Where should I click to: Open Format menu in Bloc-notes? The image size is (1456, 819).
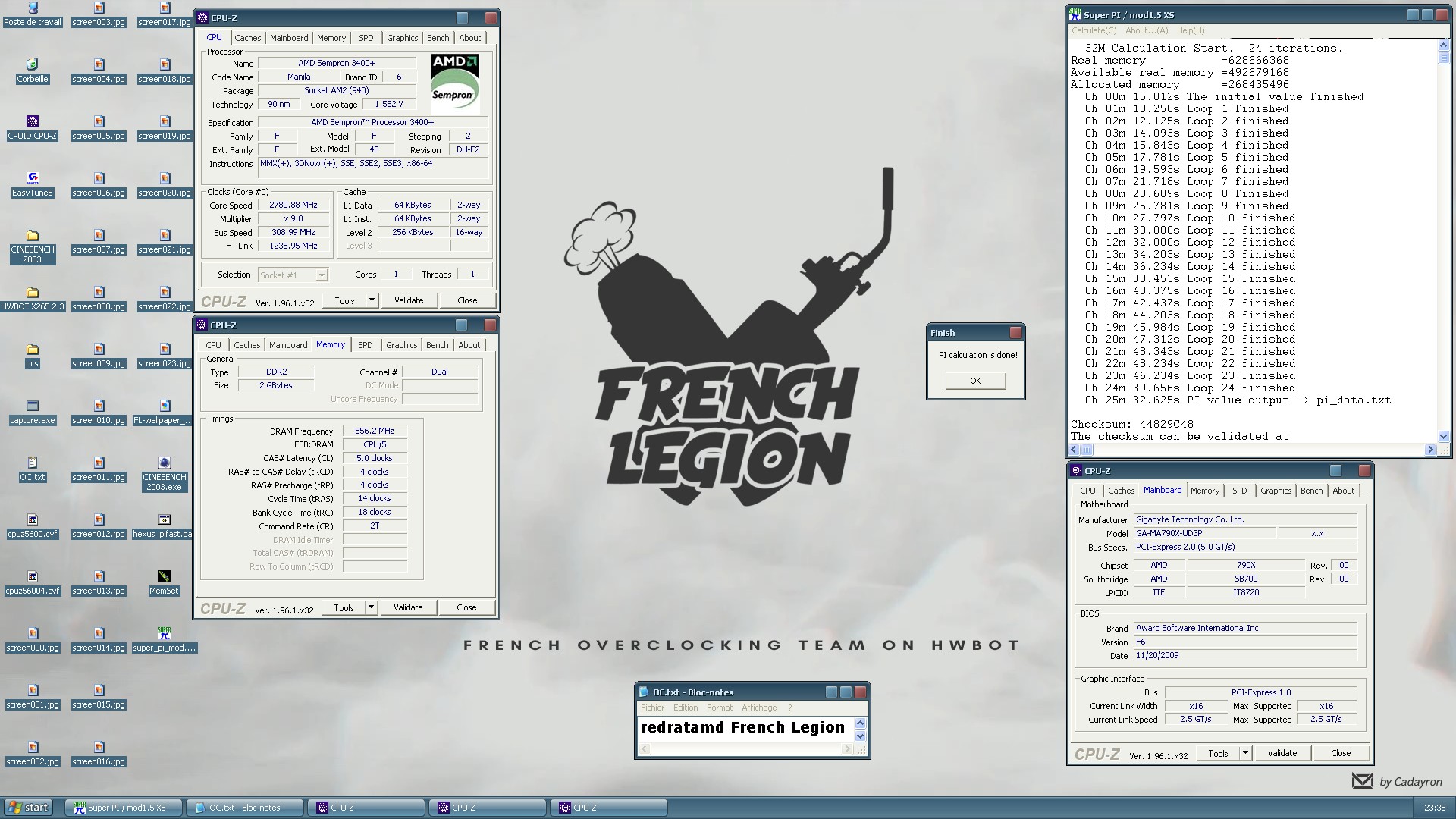pos(720,708)
